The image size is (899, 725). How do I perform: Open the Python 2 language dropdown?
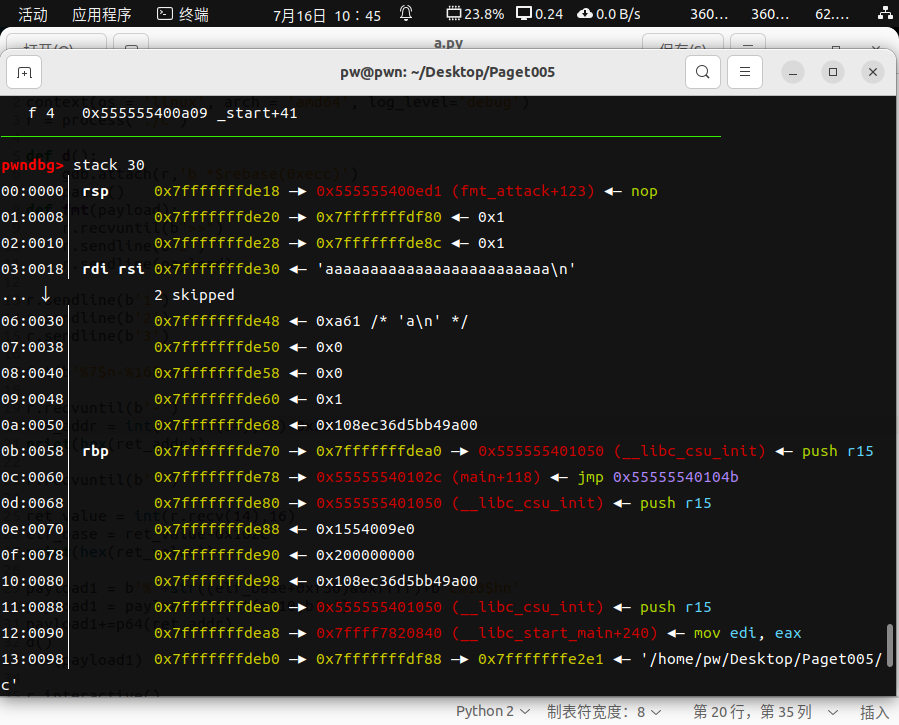pos(493,711)
